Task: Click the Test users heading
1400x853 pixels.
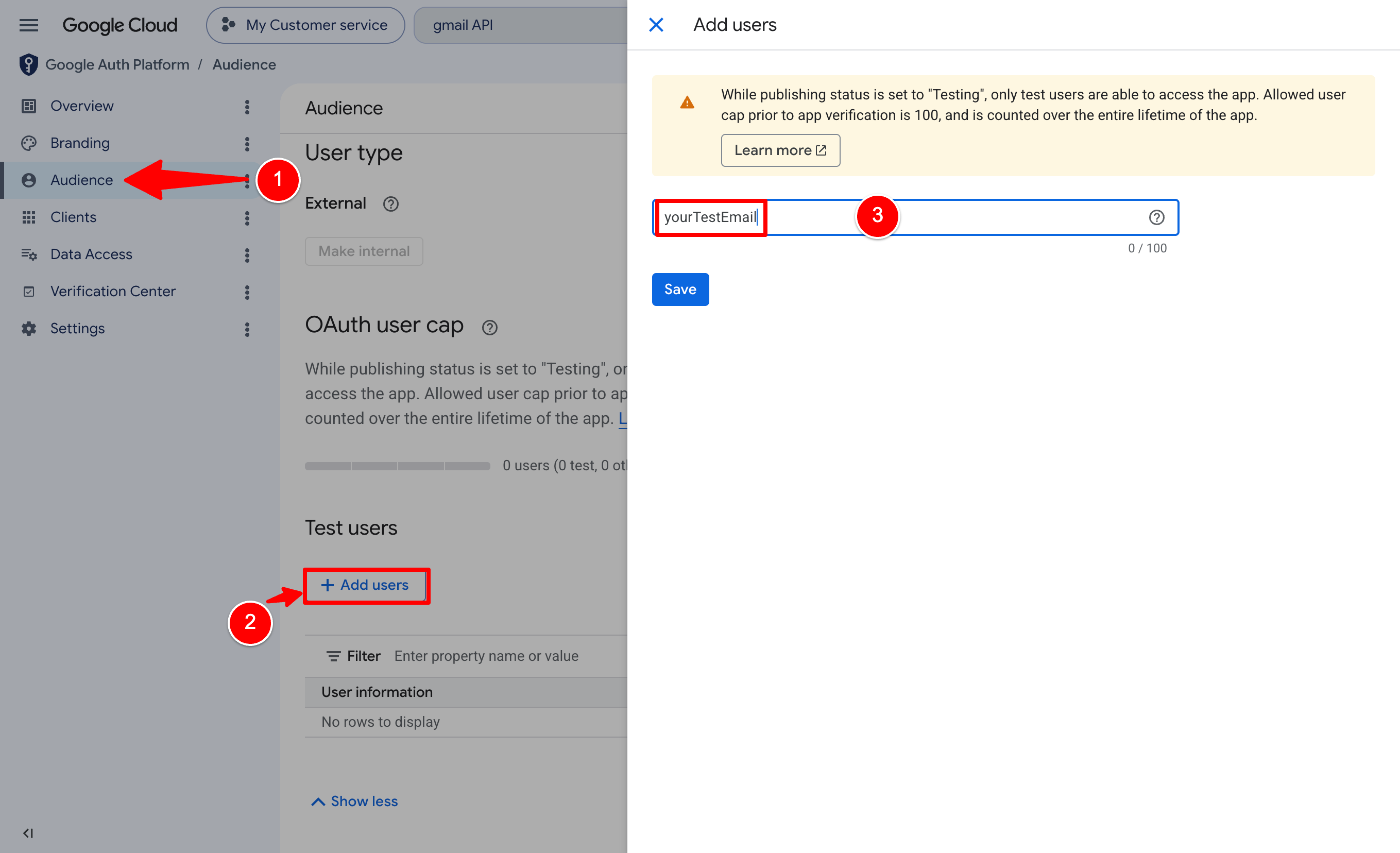Action: (351, 528)
